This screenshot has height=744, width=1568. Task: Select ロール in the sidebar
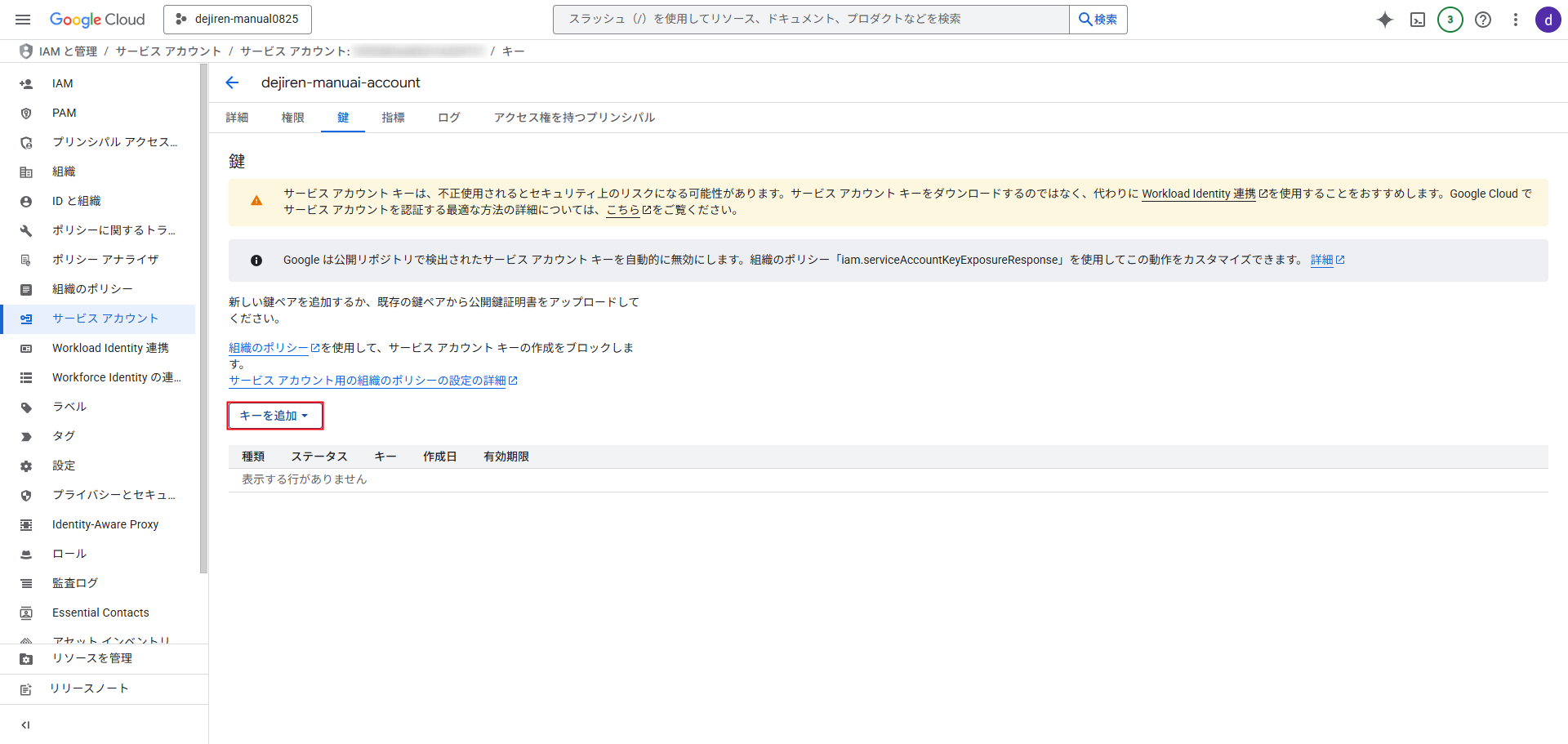[69, 554]
